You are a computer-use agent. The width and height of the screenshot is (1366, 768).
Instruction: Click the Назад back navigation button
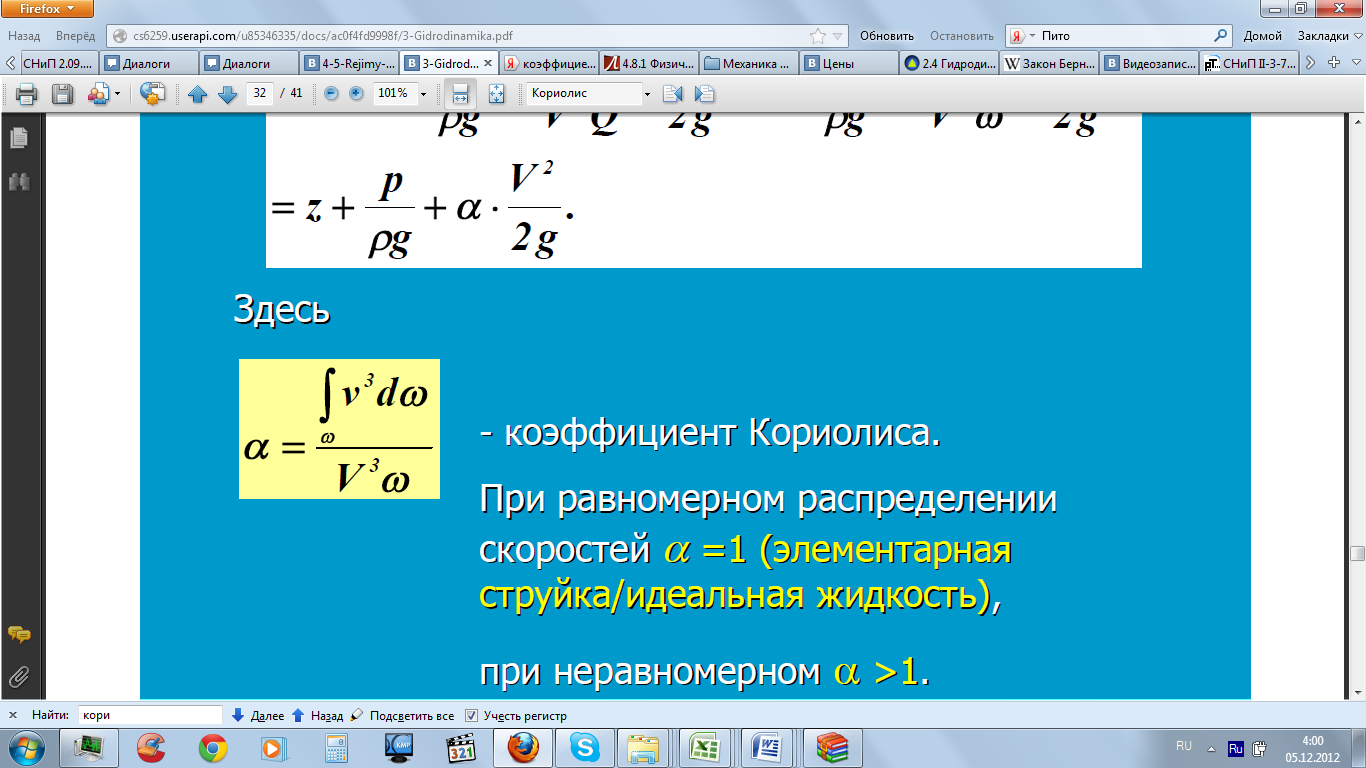tap(24, 35)
